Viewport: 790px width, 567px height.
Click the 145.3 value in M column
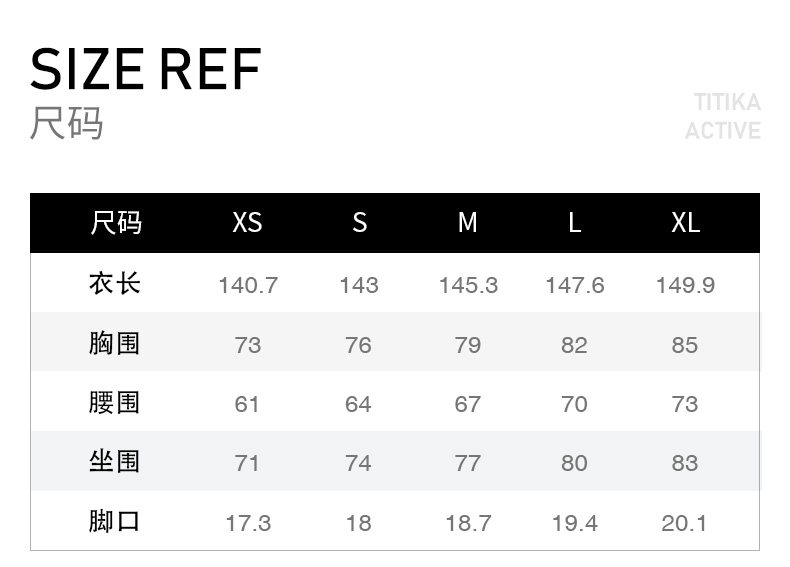tap(467, 285)
